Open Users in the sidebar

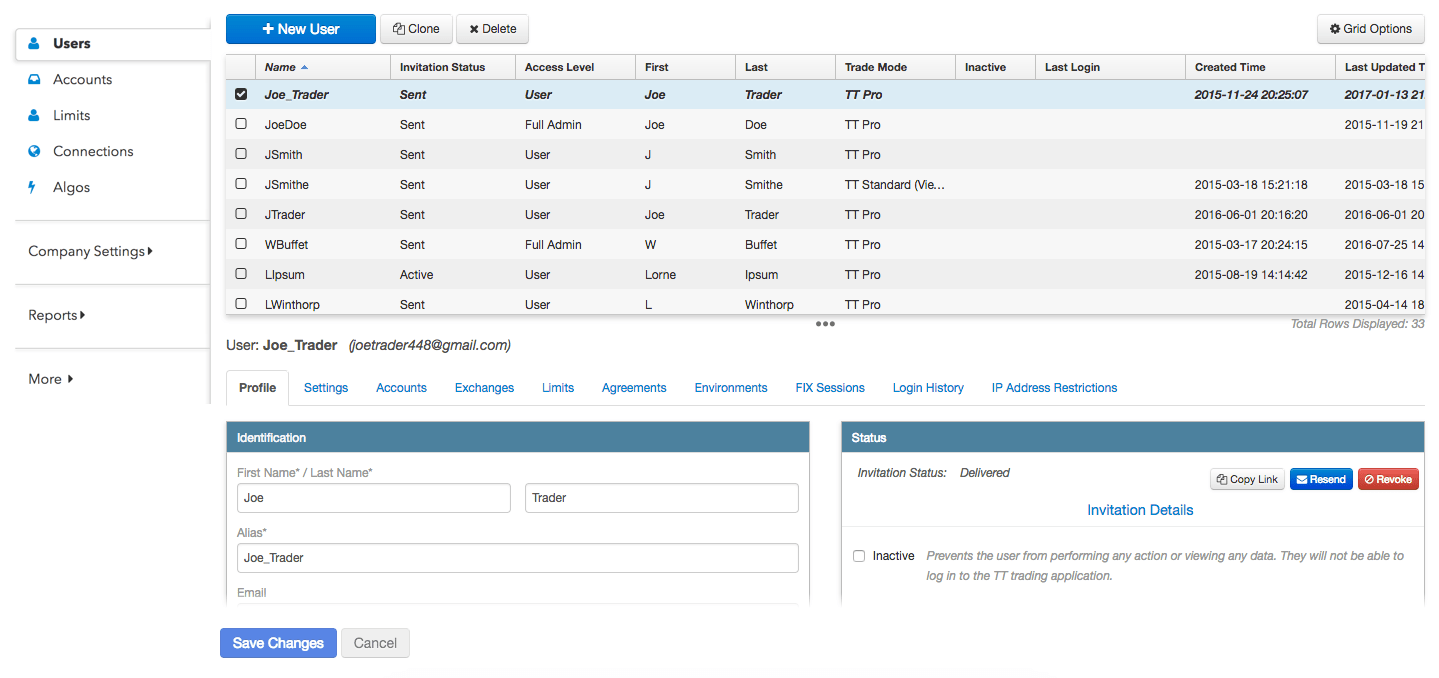71,44
